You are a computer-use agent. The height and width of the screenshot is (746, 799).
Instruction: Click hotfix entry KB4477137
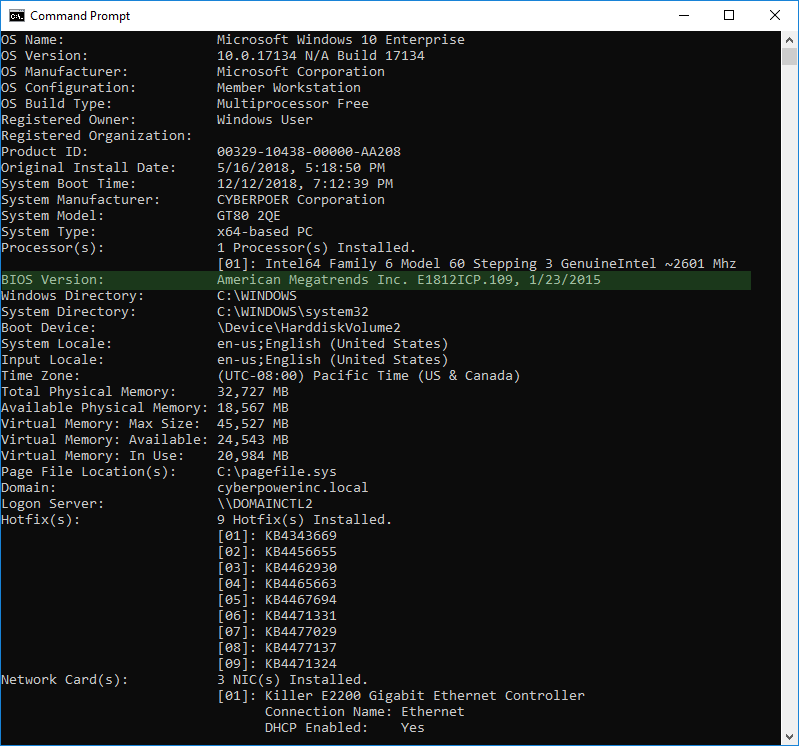pyautogui.click(x=277, y=648)
